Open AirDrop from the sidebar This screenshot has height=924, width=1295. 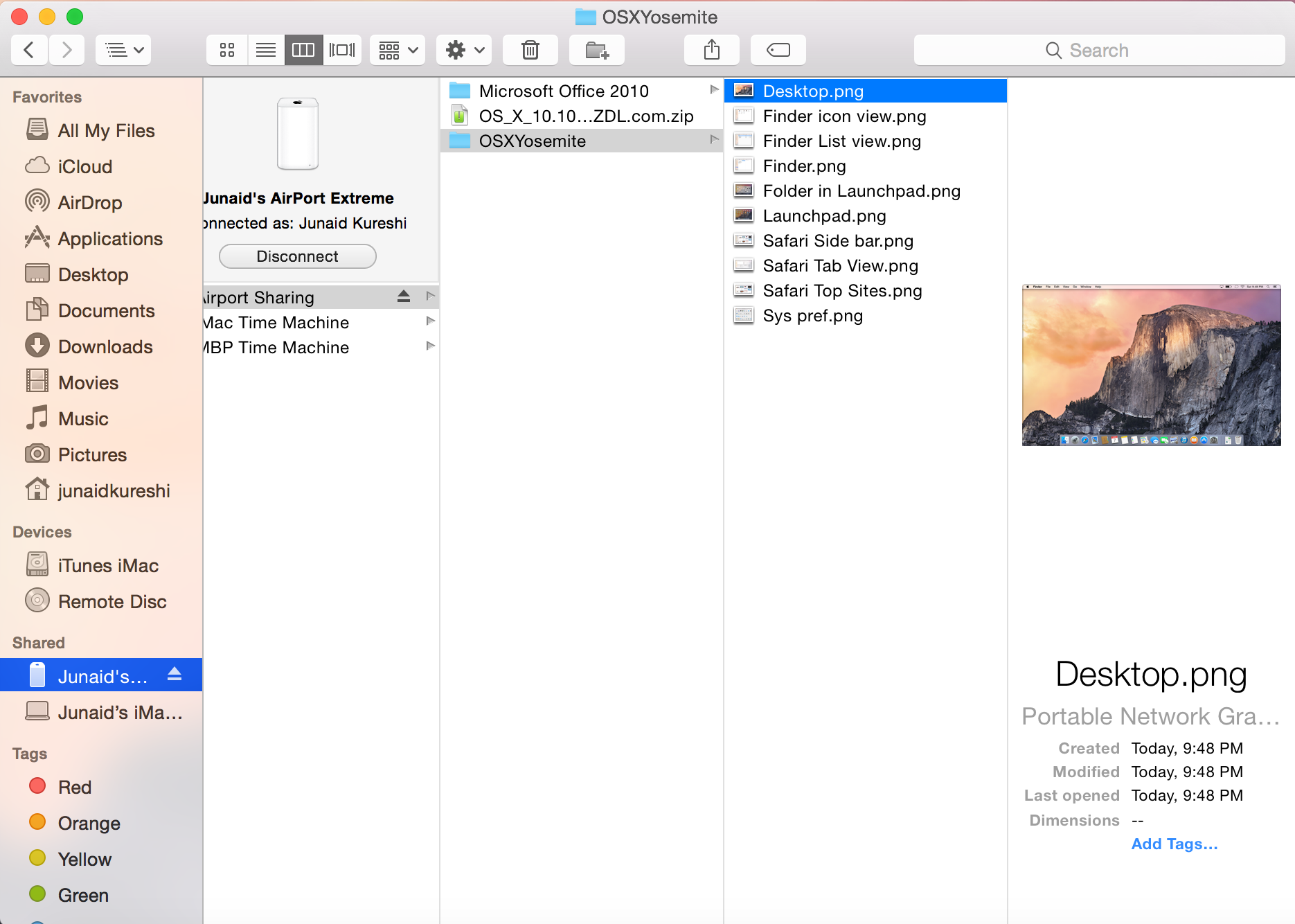(101, 202)
